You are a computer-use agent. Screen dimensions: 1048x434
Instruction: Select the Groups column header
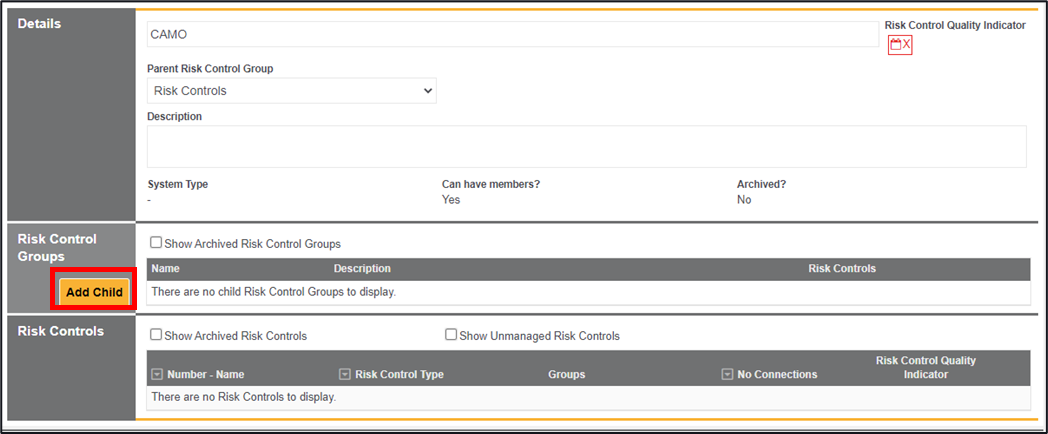tap(566, 375)
